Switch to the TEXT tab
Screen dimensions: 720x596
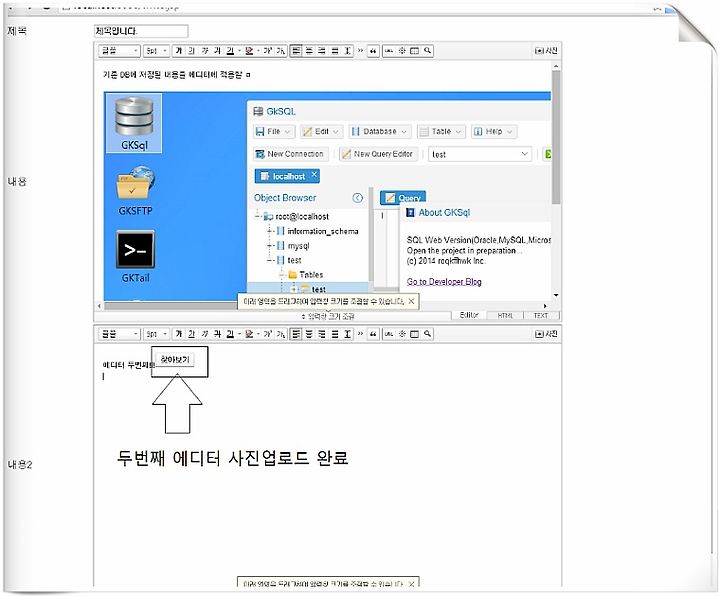click(x=540, y=315)
